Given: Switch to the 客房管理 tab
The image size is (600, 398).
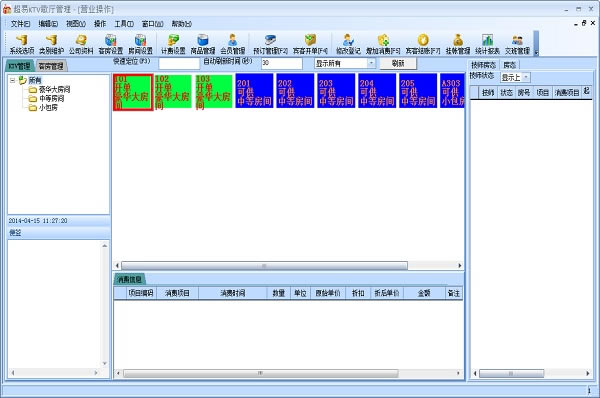Looking at the screenshot, I should point(51,66).
